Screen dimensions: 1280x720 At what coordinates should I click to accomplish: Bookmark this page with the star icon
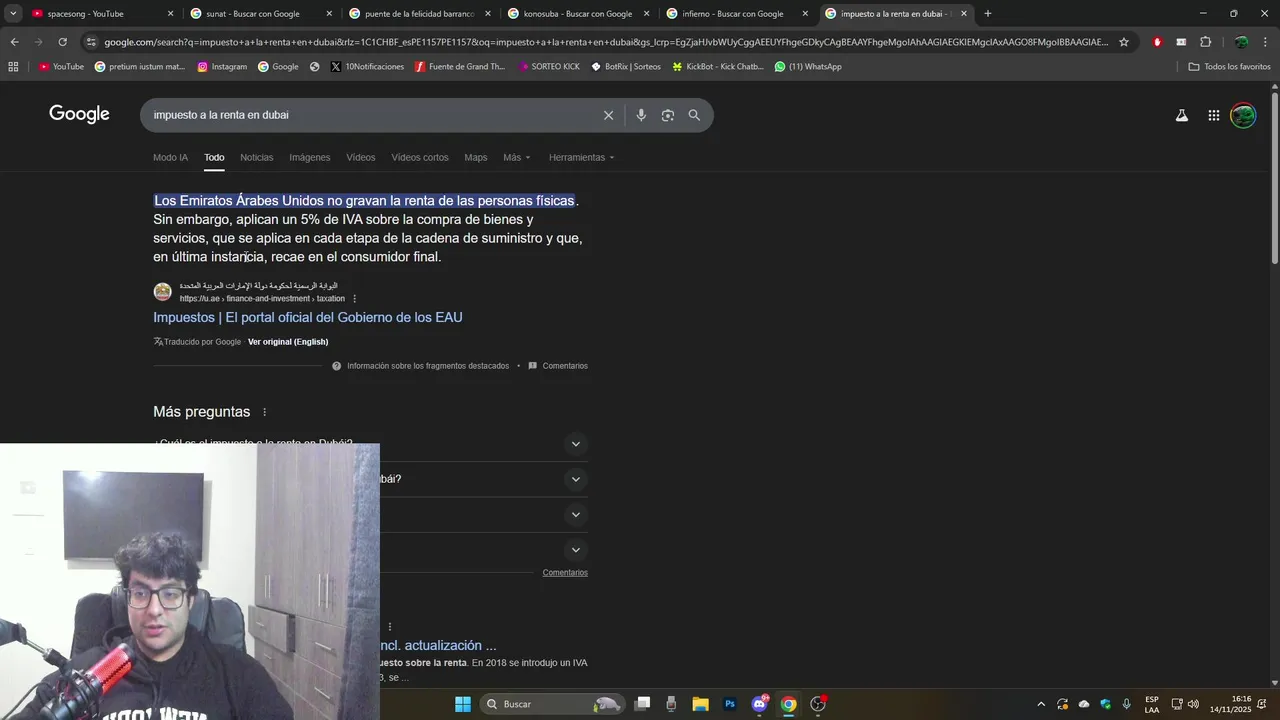coord(1124,42)
